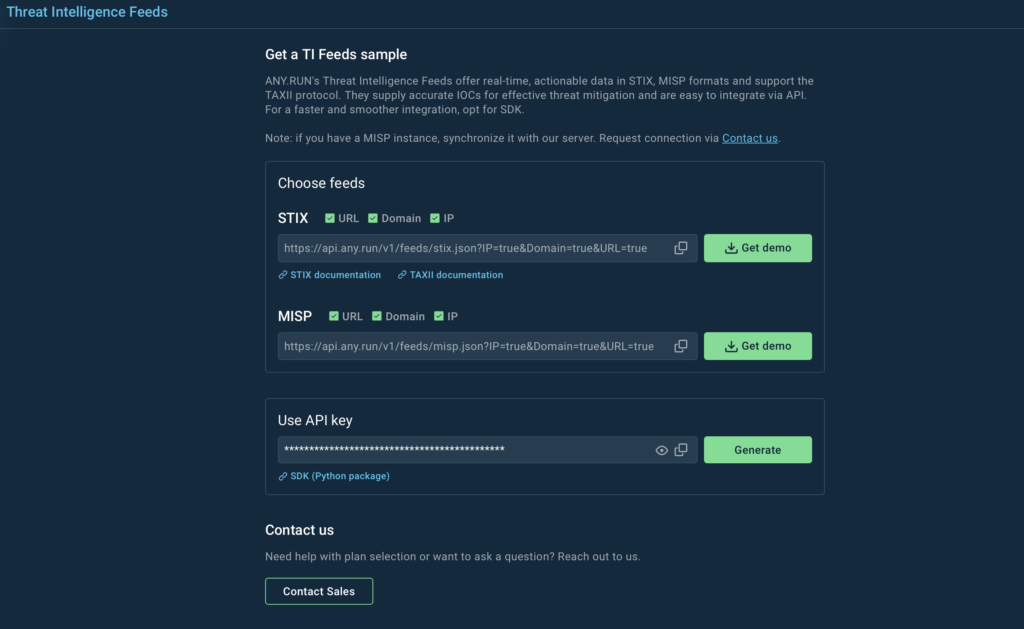Toggle the MISP Domain checkbox
Screen dimensions: 1024x629
pyautogui.click(x=377, y=316)
